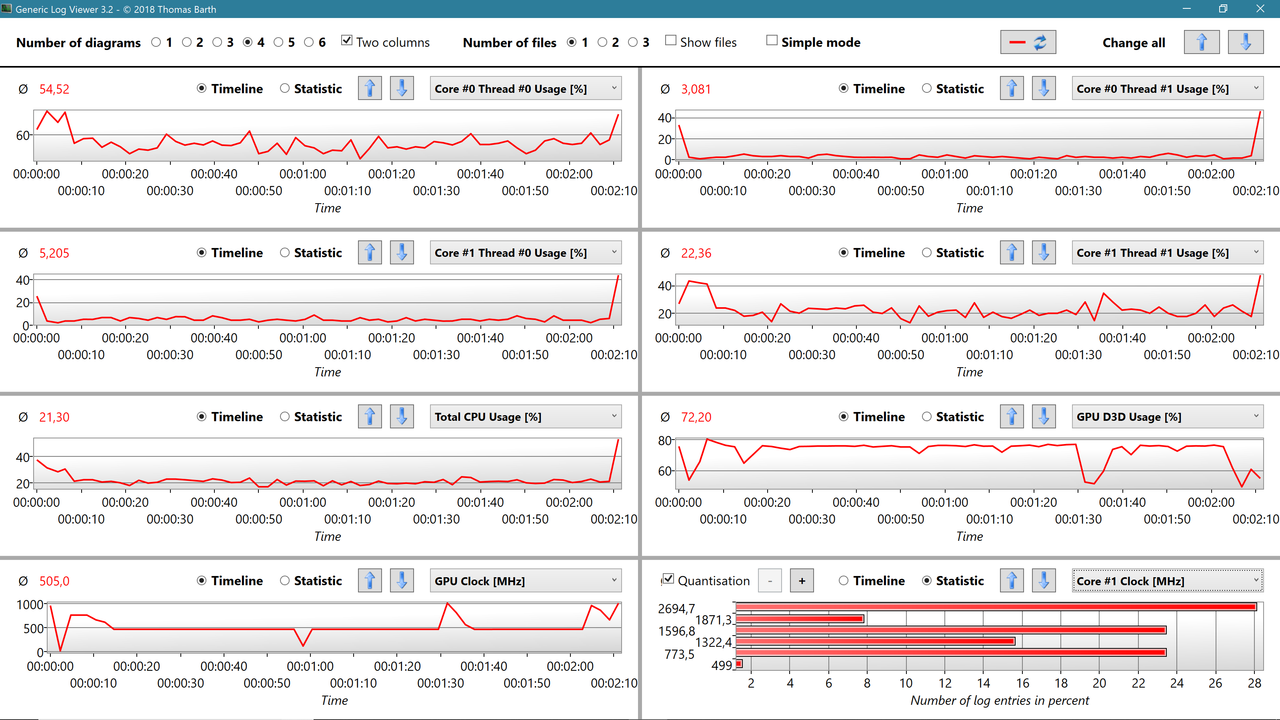Click the red line refresh style button
Viewport: 1280px width, 720px height.
click(1028, 42)
